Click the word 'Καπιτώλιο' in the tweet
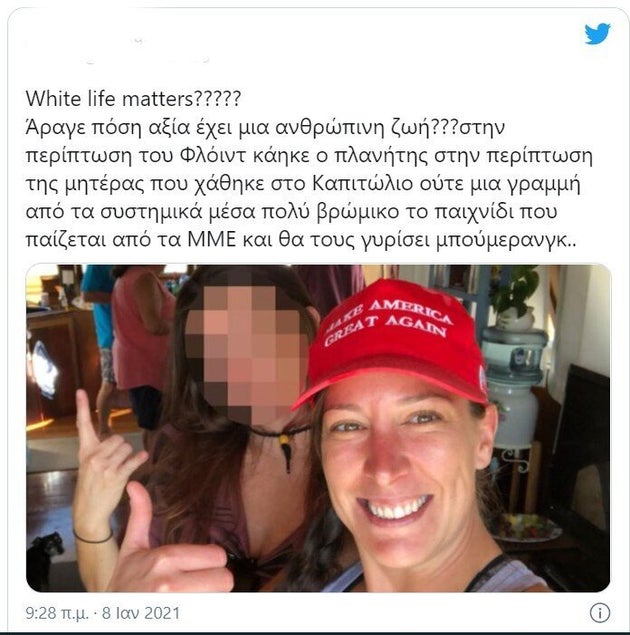 pos(362,184)
